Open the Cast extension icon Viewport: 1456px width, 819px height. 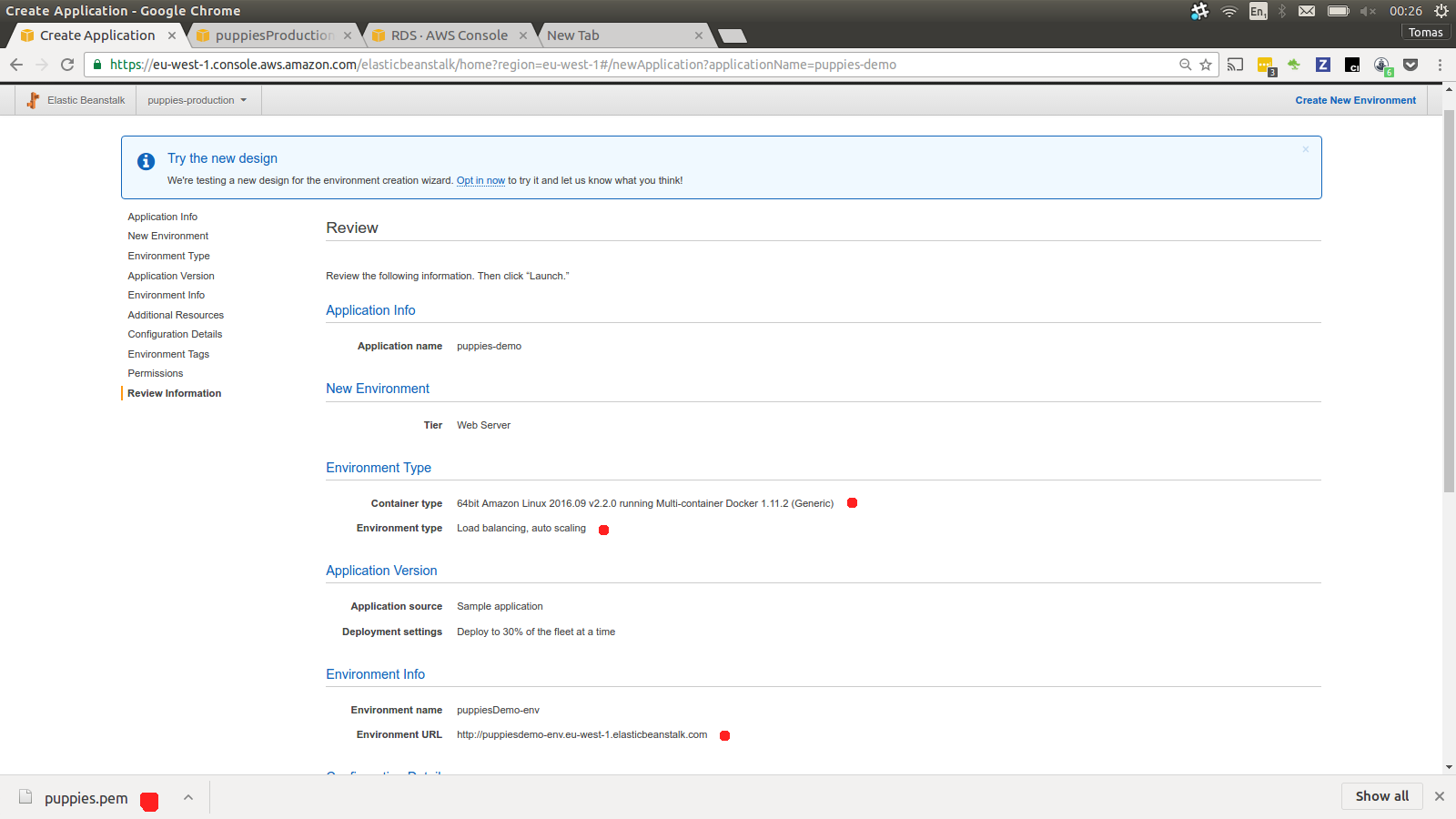[x=1235, y=65]
